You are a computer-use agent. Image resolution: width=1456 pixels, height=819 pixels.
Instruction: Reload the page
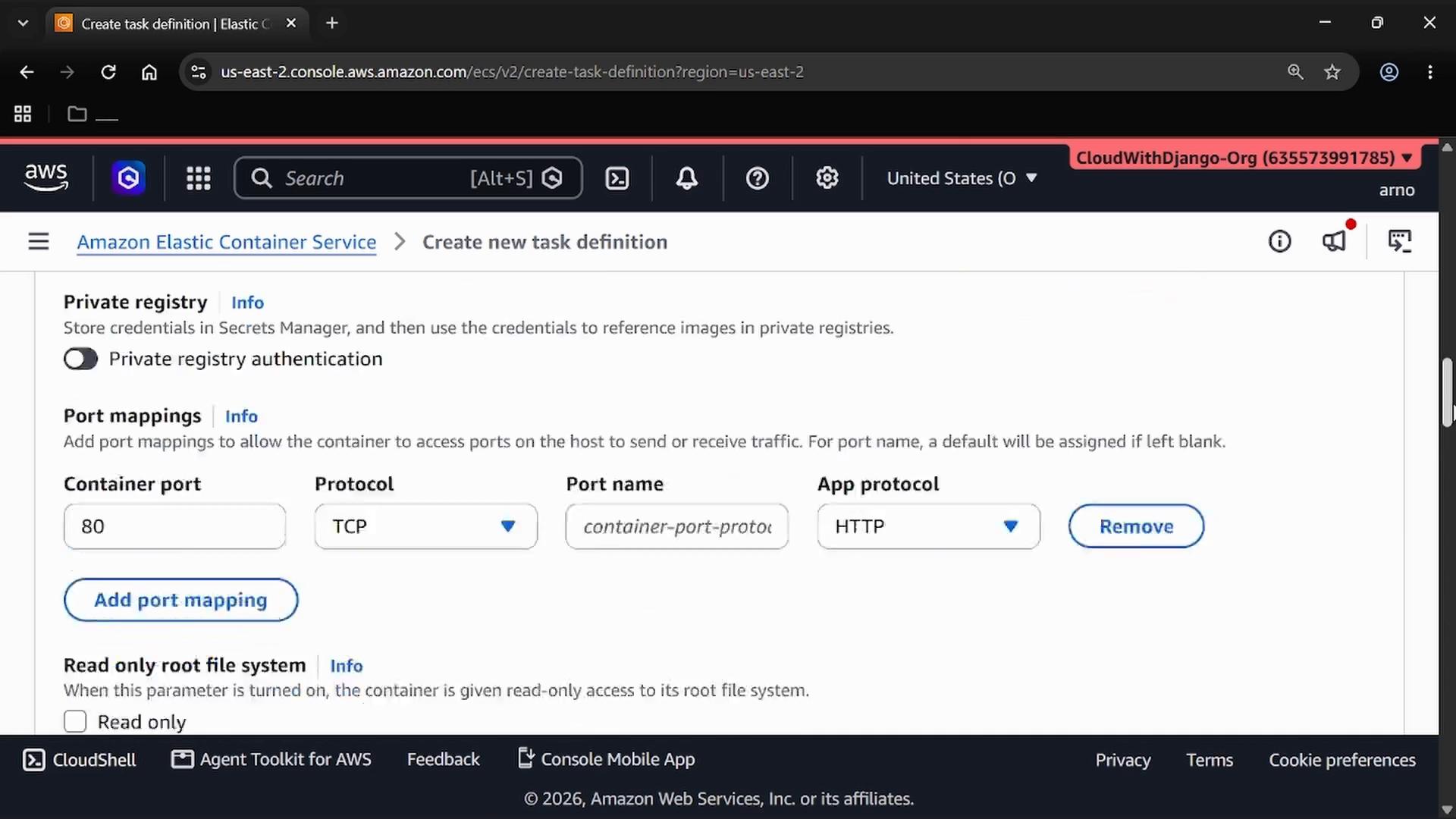click(108, 72)
